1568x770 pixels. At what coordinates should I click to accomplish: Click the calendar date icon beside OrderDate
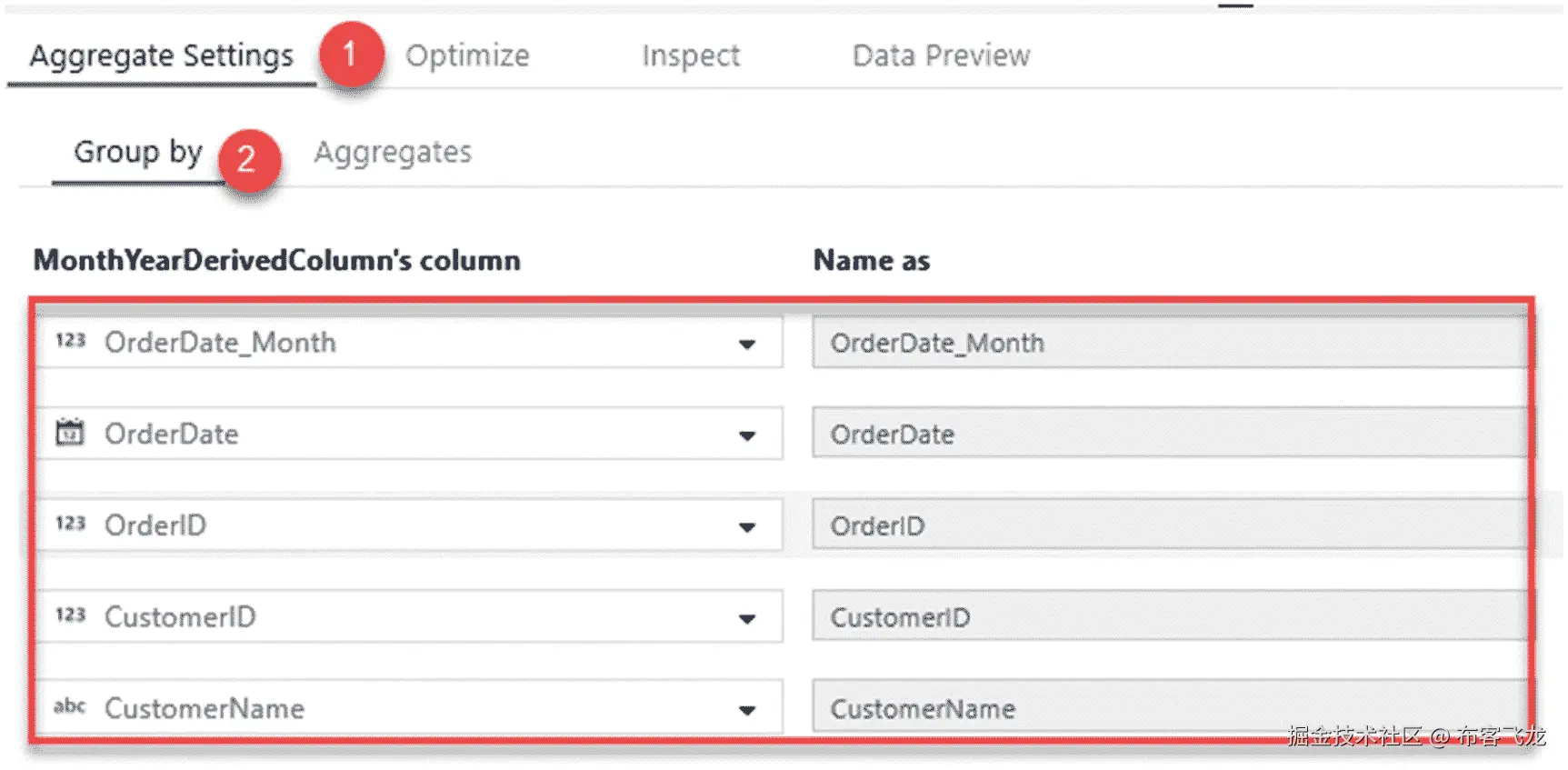point(70,433)
